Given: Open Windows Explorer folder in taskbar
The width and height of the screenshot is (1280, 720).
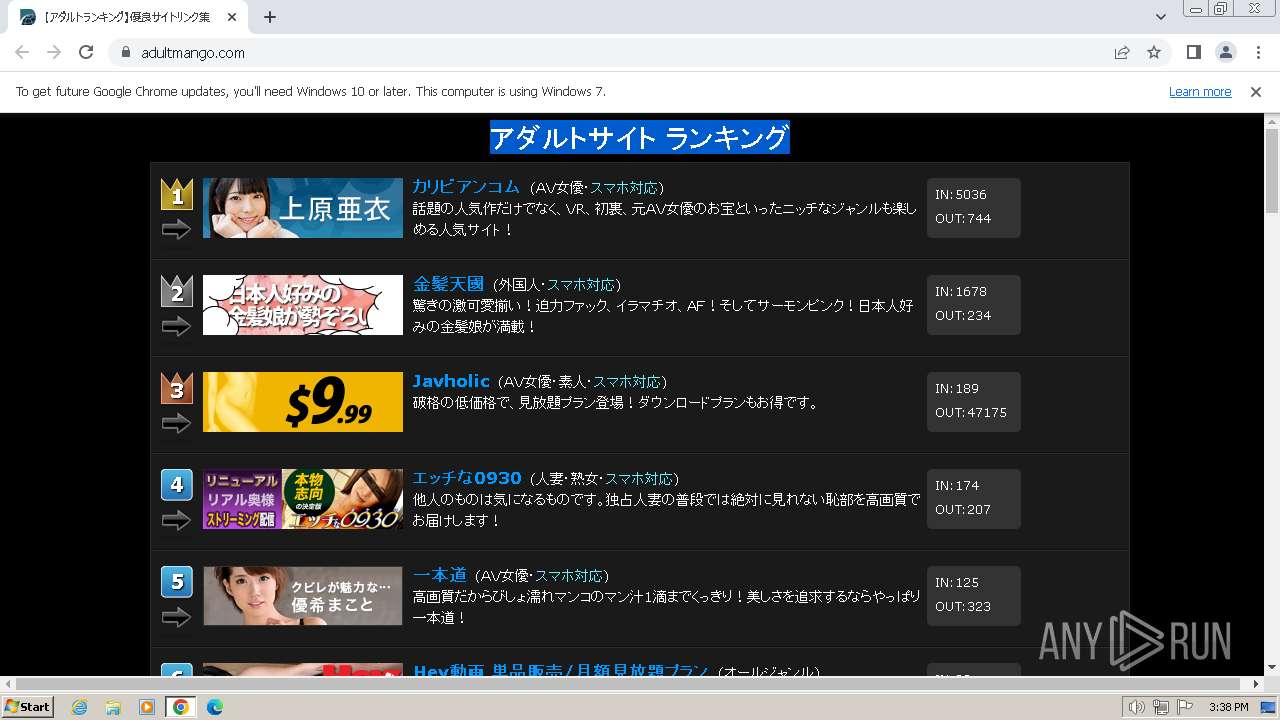Looking at the screenshot, I should pyautogui.click(x=113, y=707).
